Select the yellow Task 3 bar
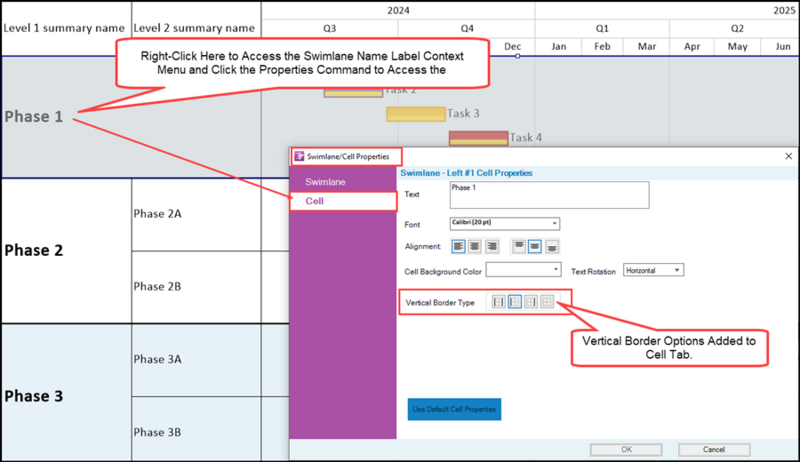 (x=416, y=114)
